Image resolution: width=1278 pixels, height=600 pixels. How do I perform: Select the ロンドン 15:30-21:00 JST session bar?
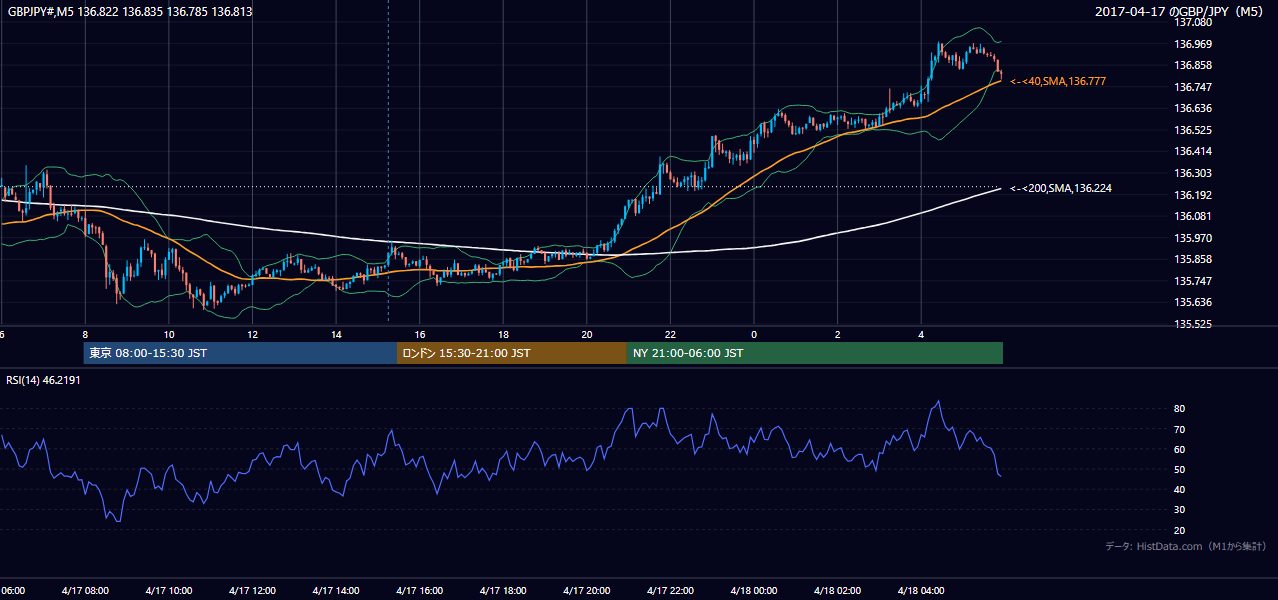coord(512,353)
